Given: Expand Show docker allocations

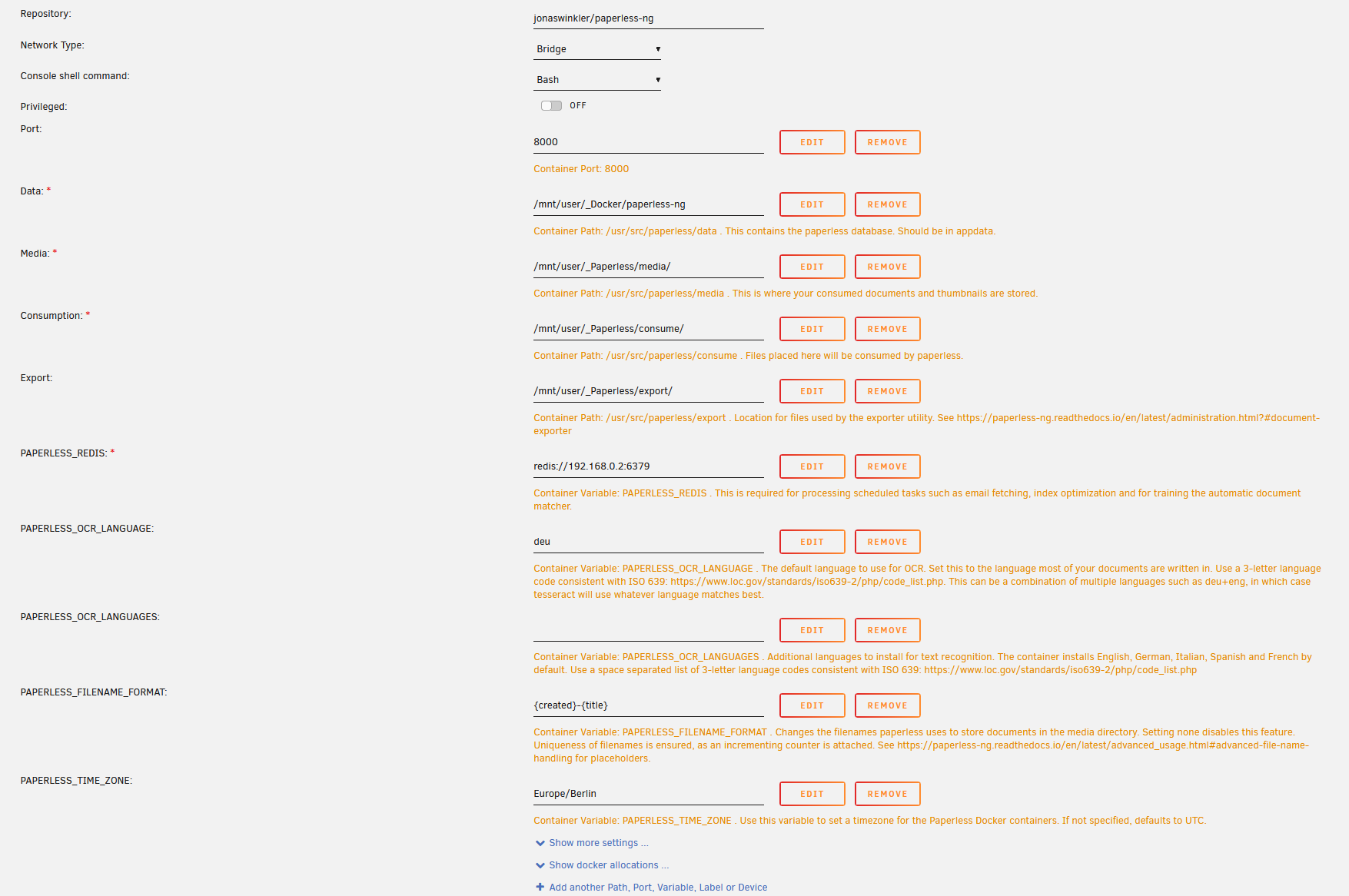Looking at the screenshot, I should tap(609, 865).
